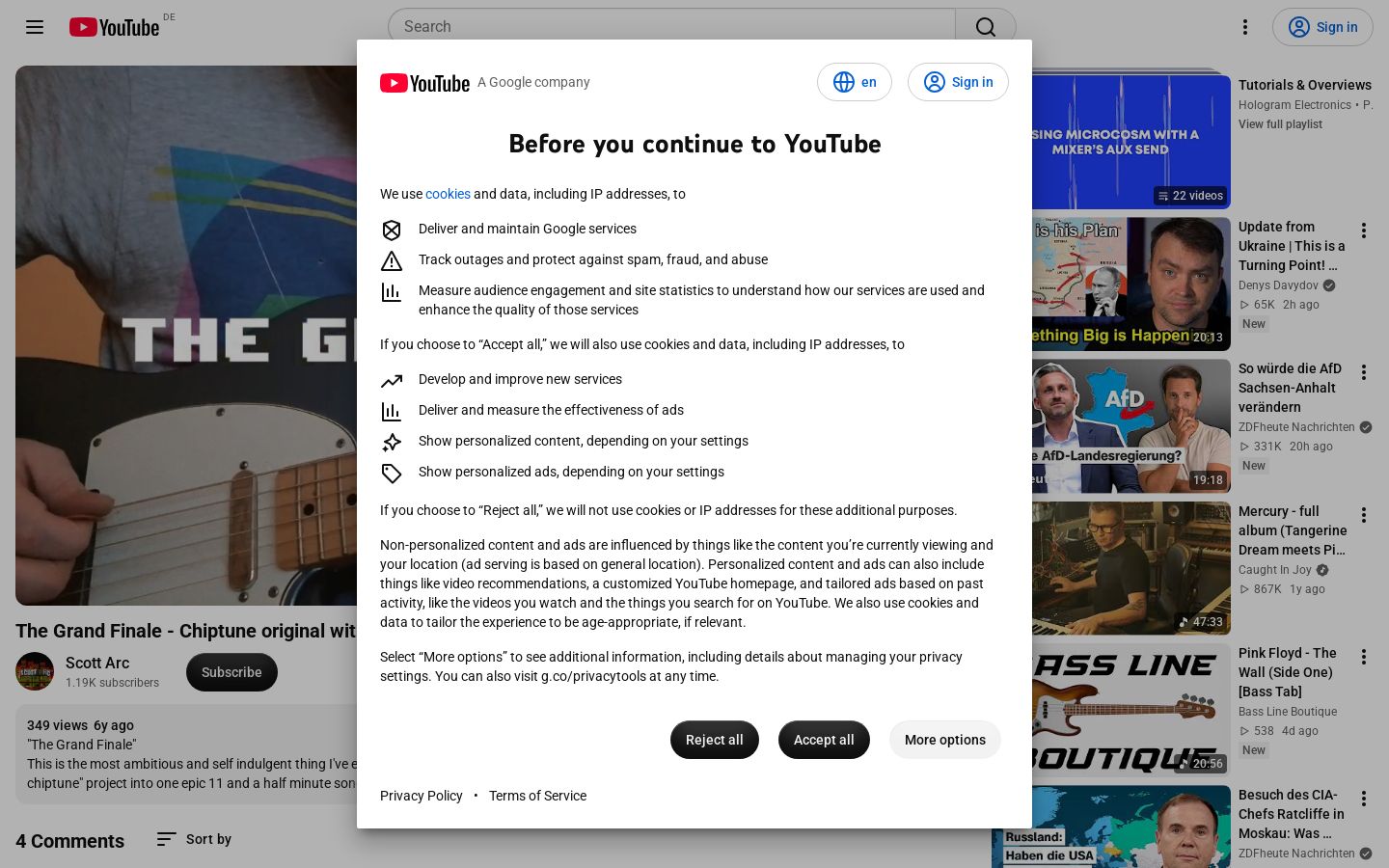The height and width of the screenshot is (868, 1389).
Task: Click Sign in inside the consent dialog
Action: coord(958,82)
